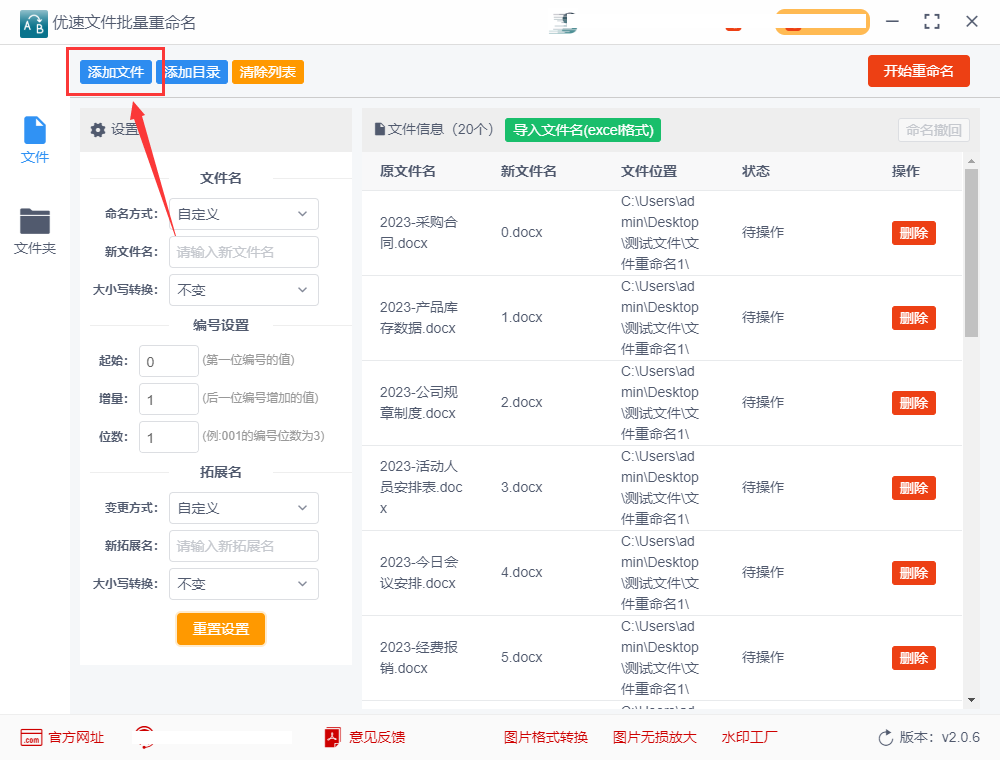The height and width of the screenshot is (760, 1000).
Task: Click the 增量 number field
Action: coord(169,399)
